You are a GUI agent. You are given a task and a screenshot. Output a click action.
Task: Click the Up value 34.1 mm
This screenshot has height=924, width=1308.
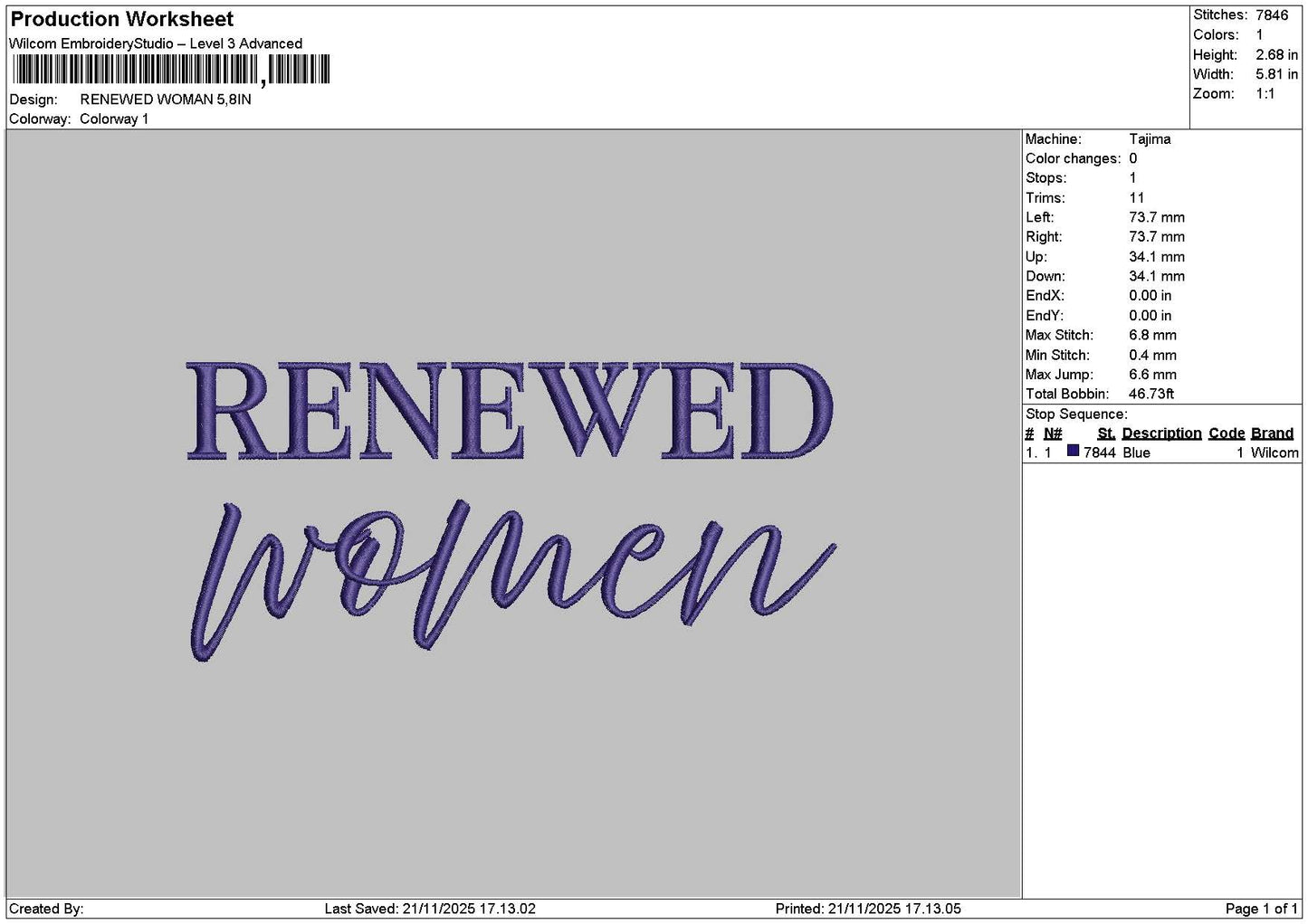coord(1157,257)
